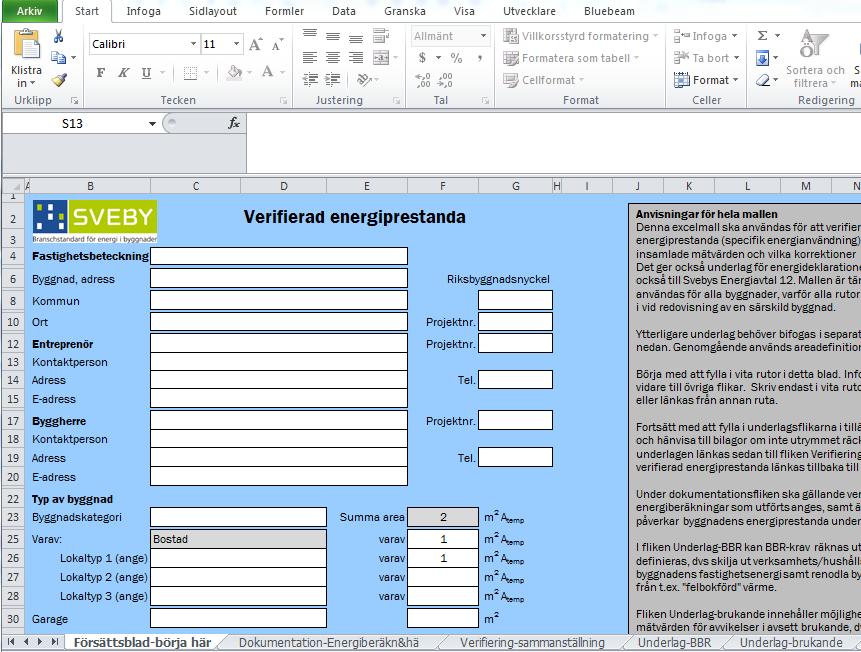Open Infoga cells dropdown
Image resolution: width=861 pixels, height=652 pixels.
[706, 36]
